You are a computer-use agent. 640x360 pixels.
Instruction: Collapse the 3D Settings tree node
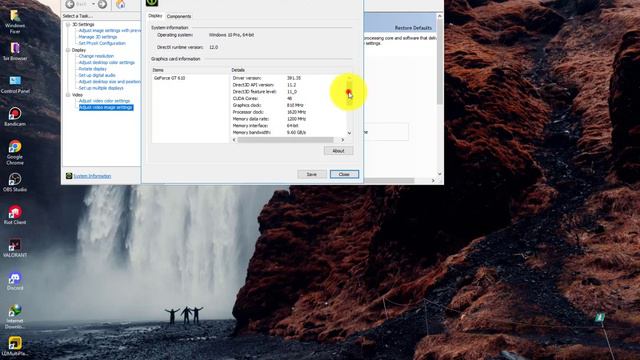pos(68,24)
